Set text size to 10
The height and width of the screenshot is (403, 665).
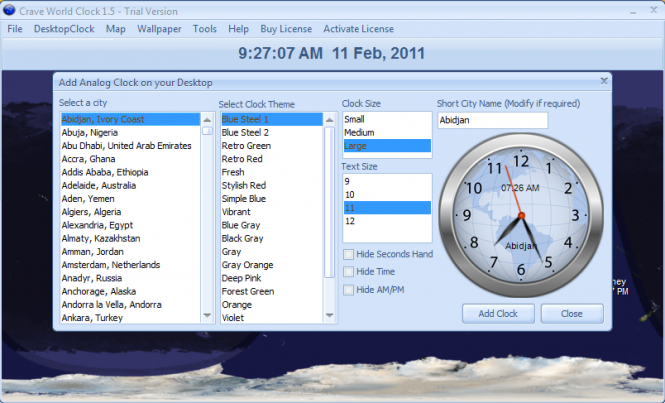click(x=387, y=195)
